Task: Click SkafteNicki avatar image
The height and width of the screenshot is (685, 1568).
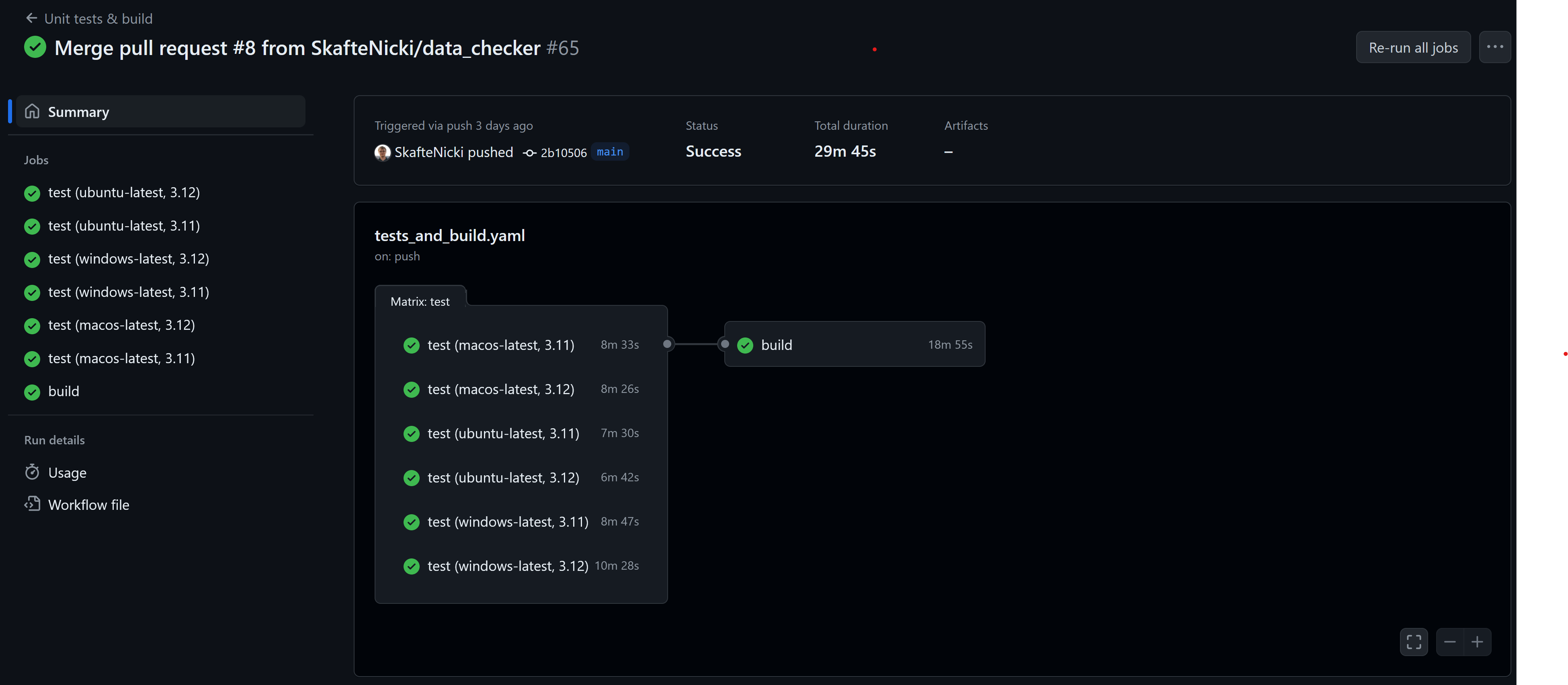Action: pos(382,152)
